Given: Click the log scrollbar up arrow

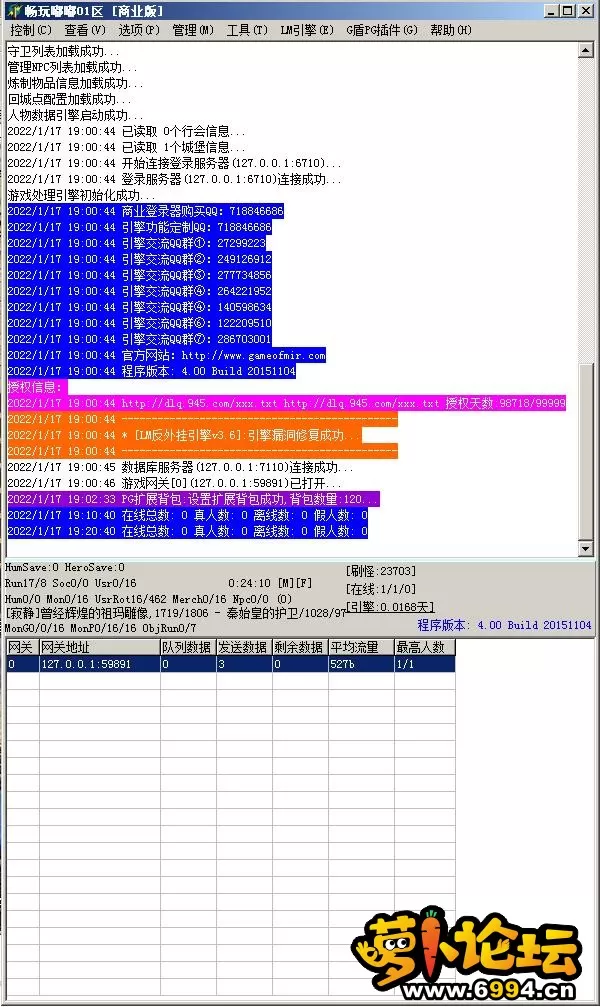Looking at the screenshot, I should click(585, 50).
